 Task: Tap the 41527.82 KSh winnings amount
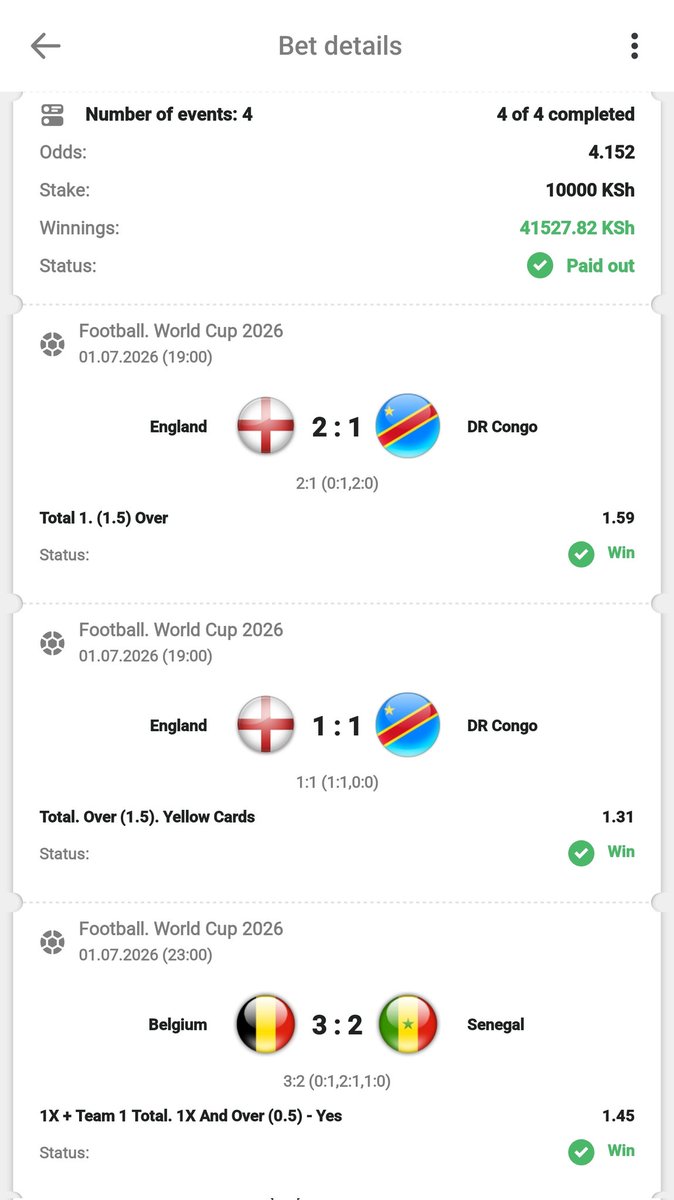pos(577,228)
